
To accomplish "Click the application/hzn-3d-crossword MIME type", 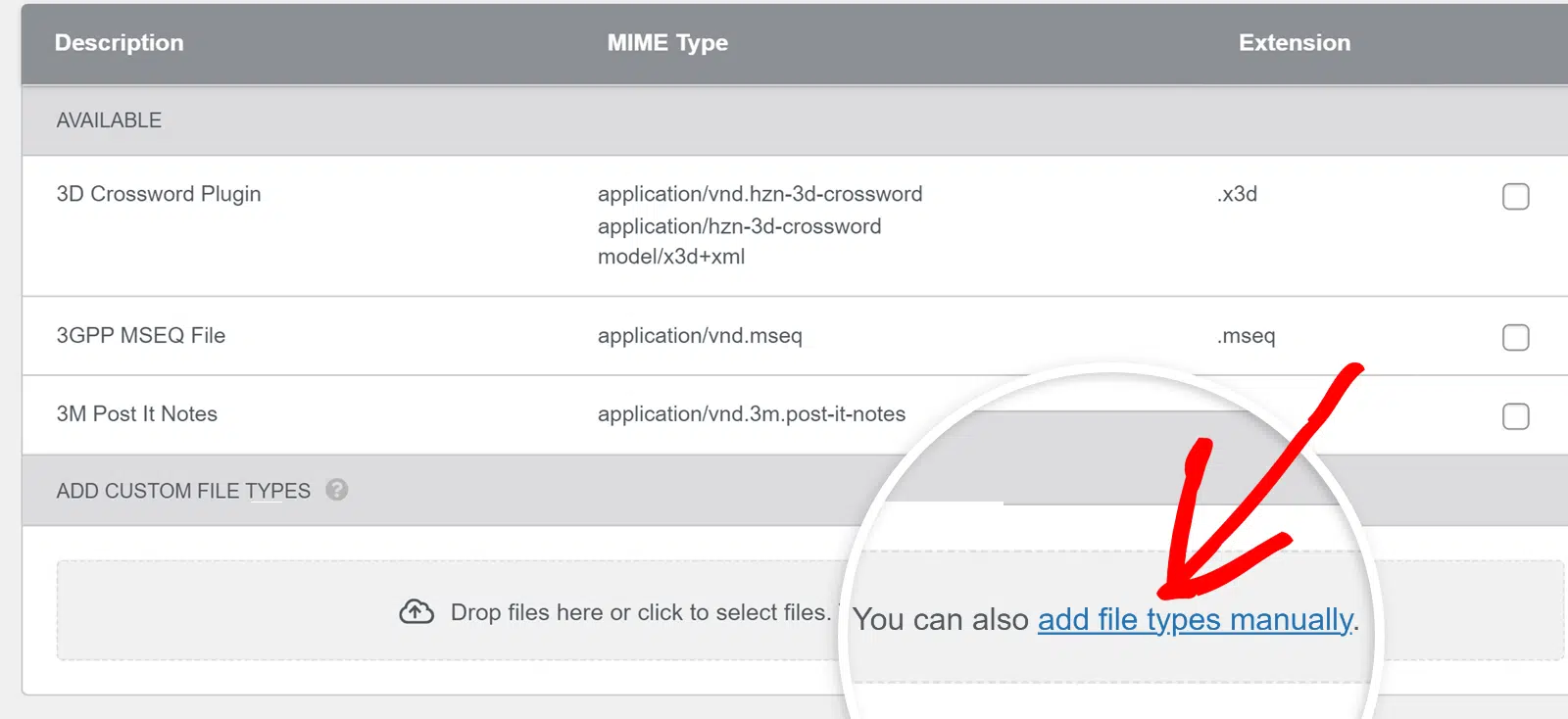I will [x=740, y=226].
